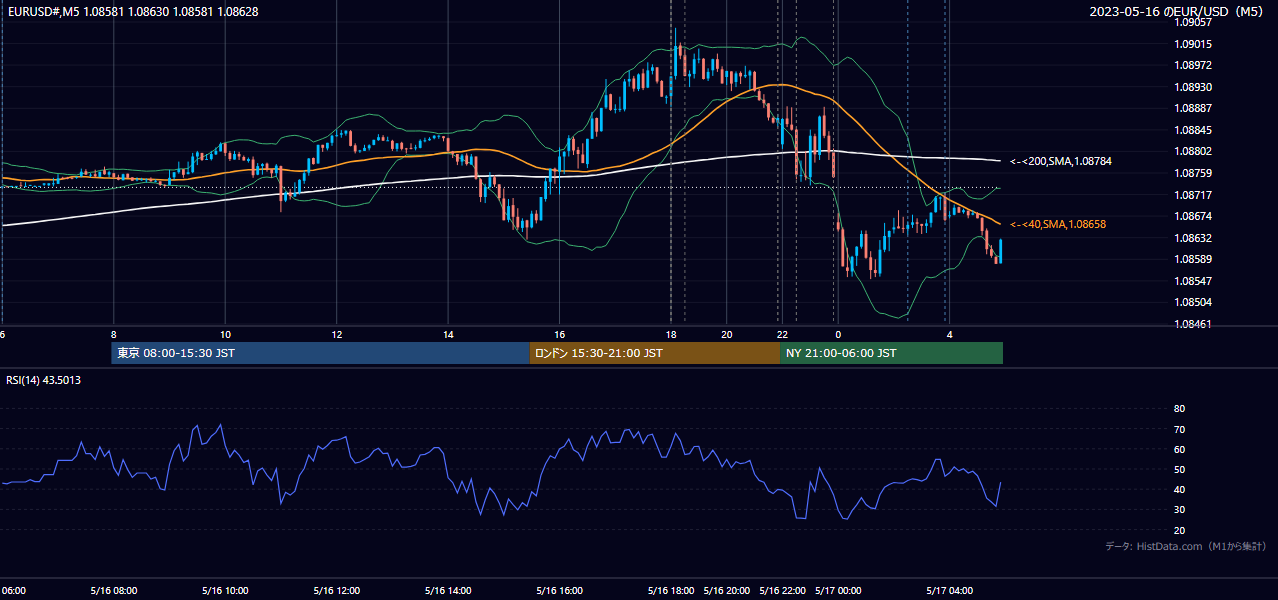
Task: Click hour label 4 under price chart
Action: click(950, 334)
